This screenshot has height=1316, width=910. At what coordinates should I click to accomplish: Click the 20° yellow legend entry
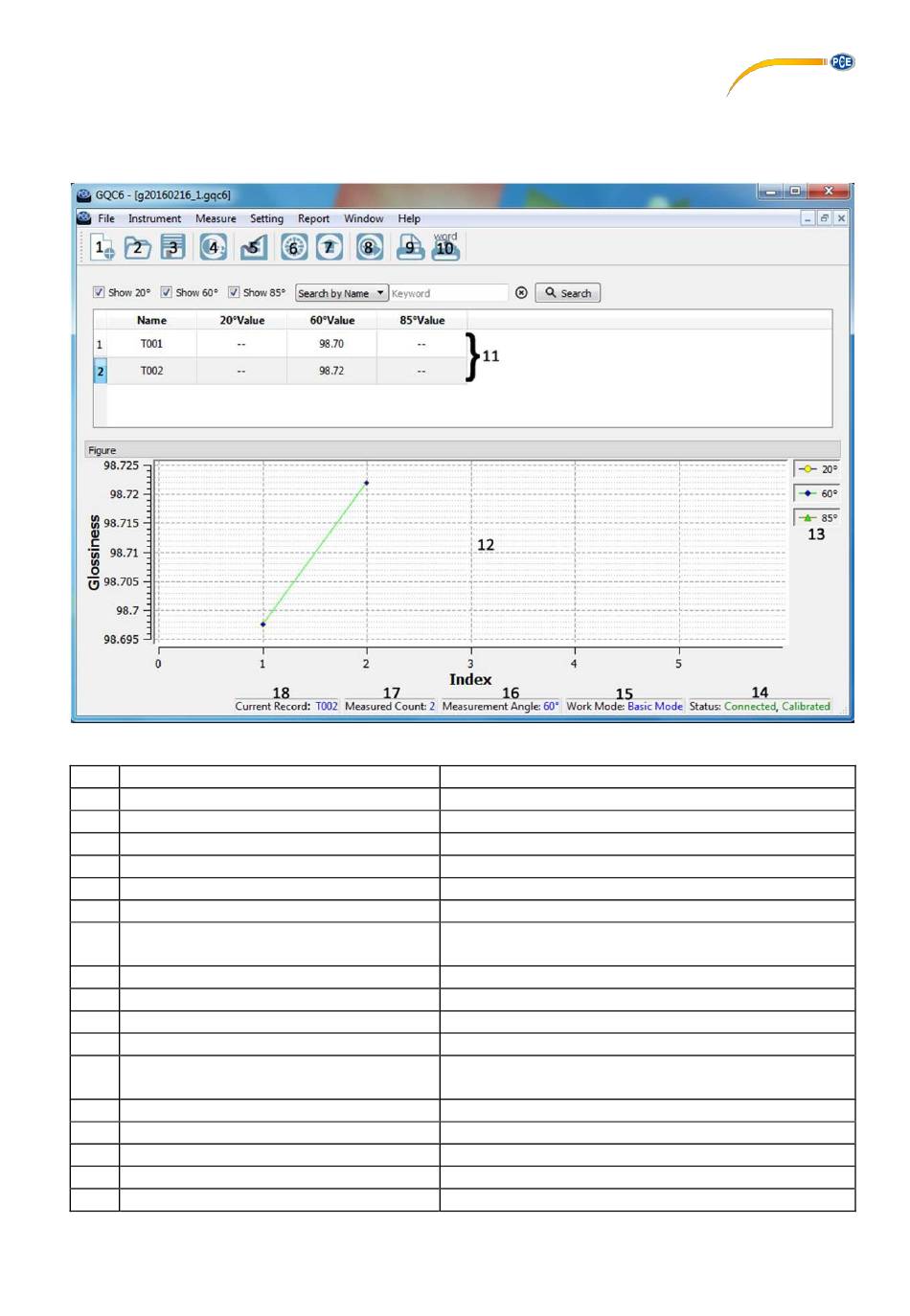(x=816, y=469)
